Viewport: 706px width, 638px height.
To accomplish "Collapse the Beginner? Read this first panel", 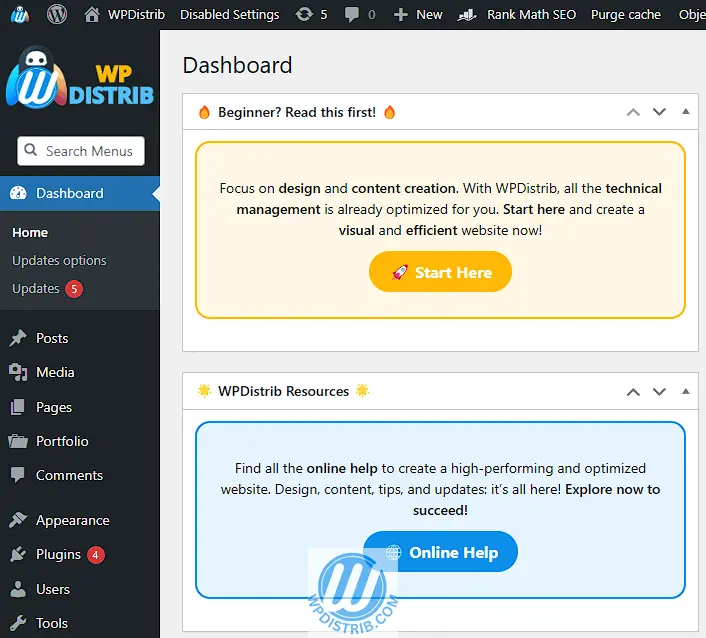I will click(x=685, y=112).
